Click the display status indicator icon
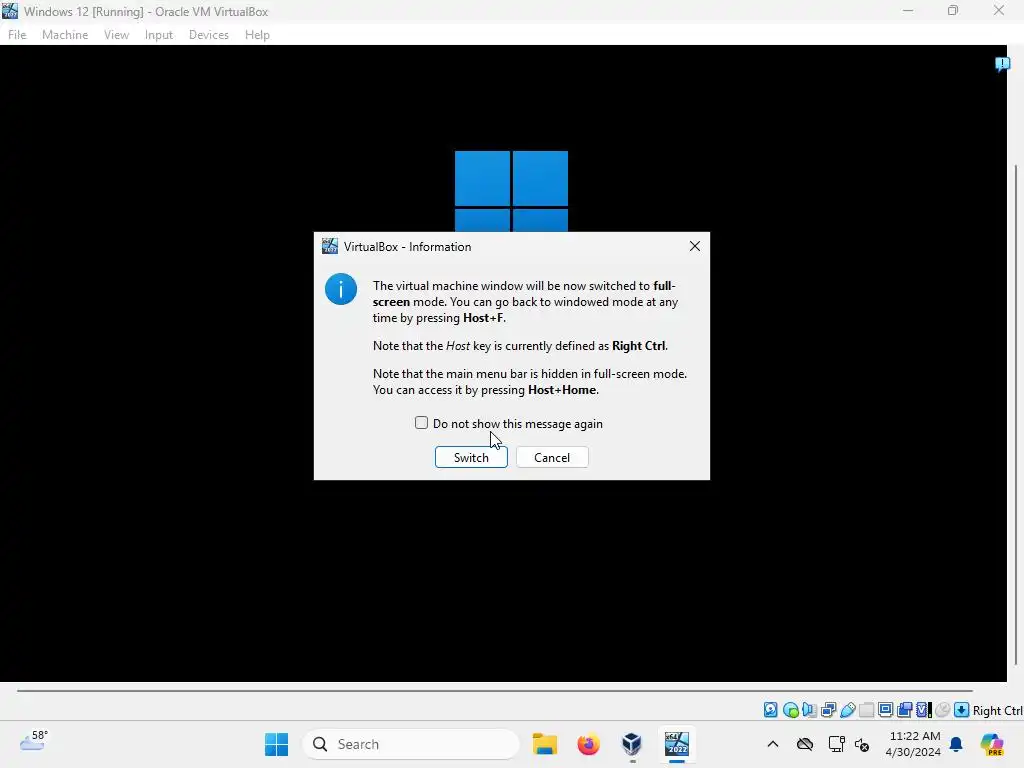 coord(886,710)
